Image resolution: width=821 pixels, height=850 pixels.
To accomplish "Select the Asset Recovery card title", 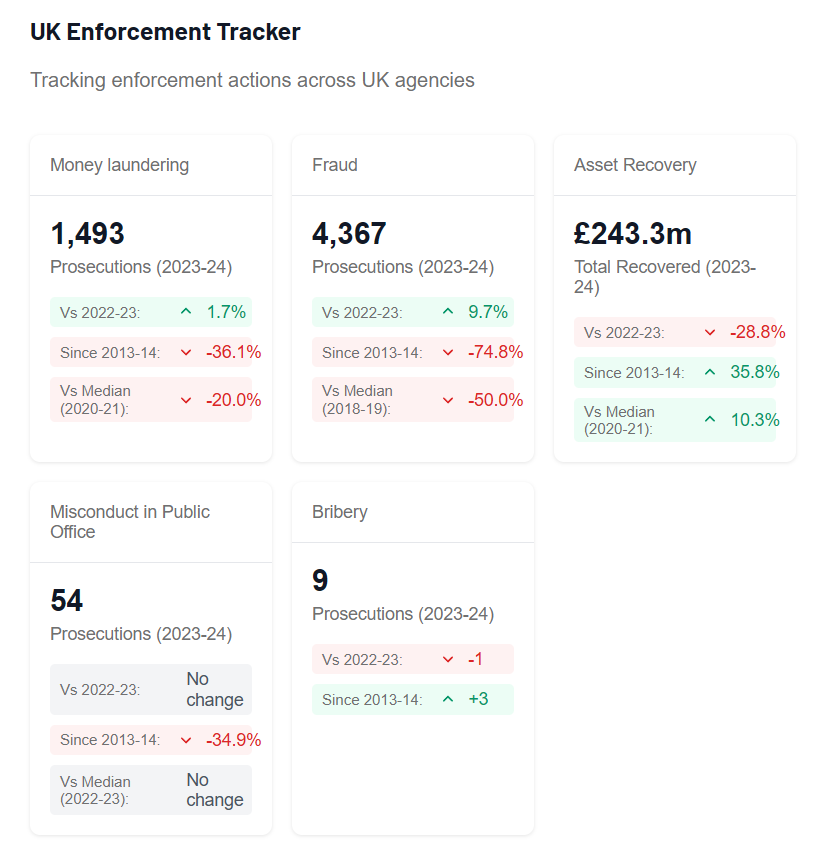I will tap(636, 164).
